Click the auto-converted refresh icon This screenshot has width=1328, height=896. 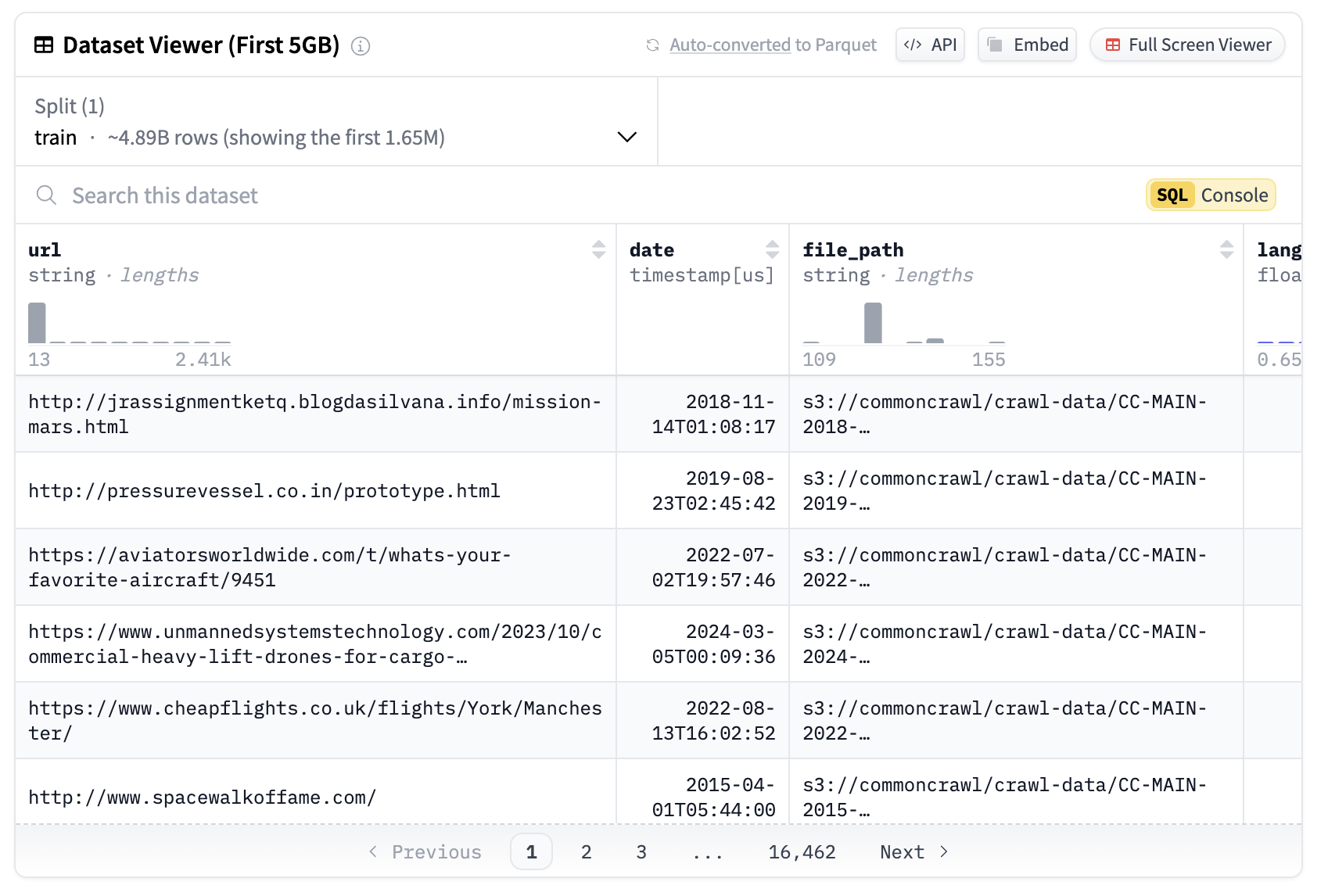click(x=652, y=45)
